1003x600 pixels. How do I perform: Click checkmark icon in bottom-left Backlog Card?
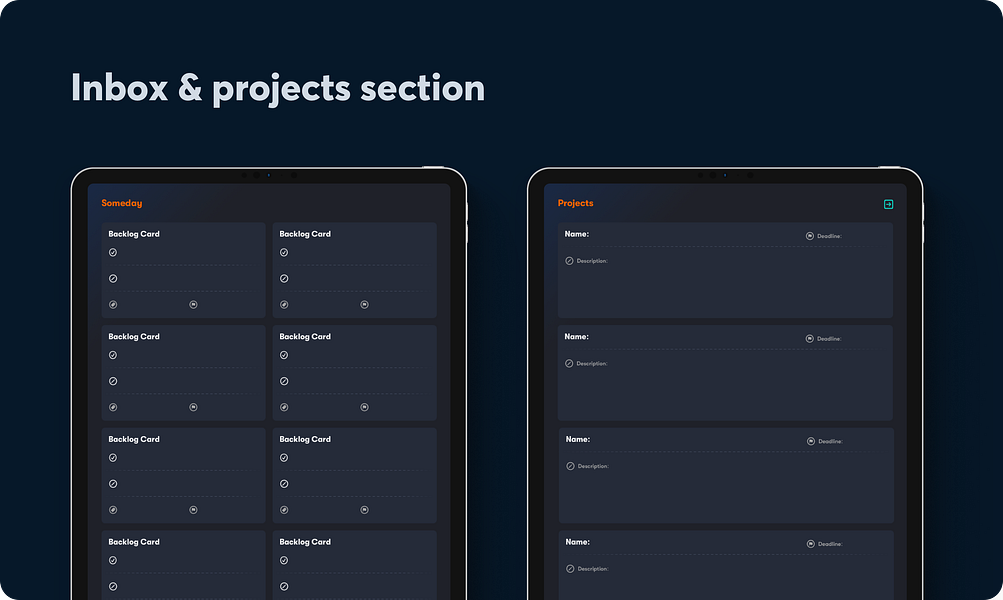[113, 560]
